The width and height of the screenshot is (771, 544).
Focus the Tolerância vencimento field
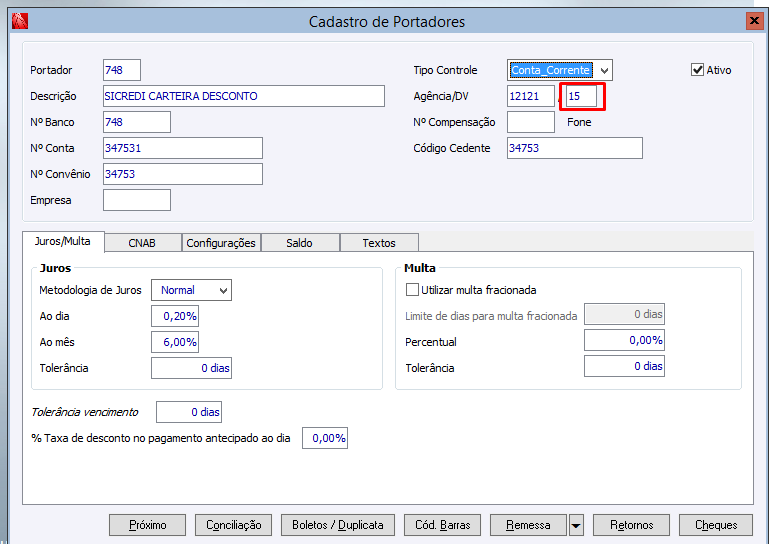click(189, 412)
